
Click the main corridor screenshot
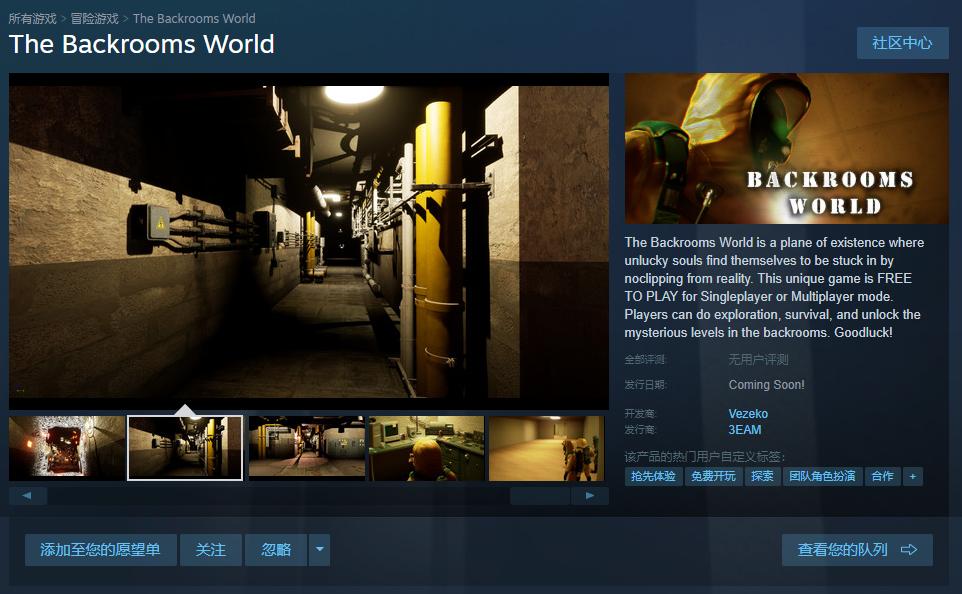[309, 241]
